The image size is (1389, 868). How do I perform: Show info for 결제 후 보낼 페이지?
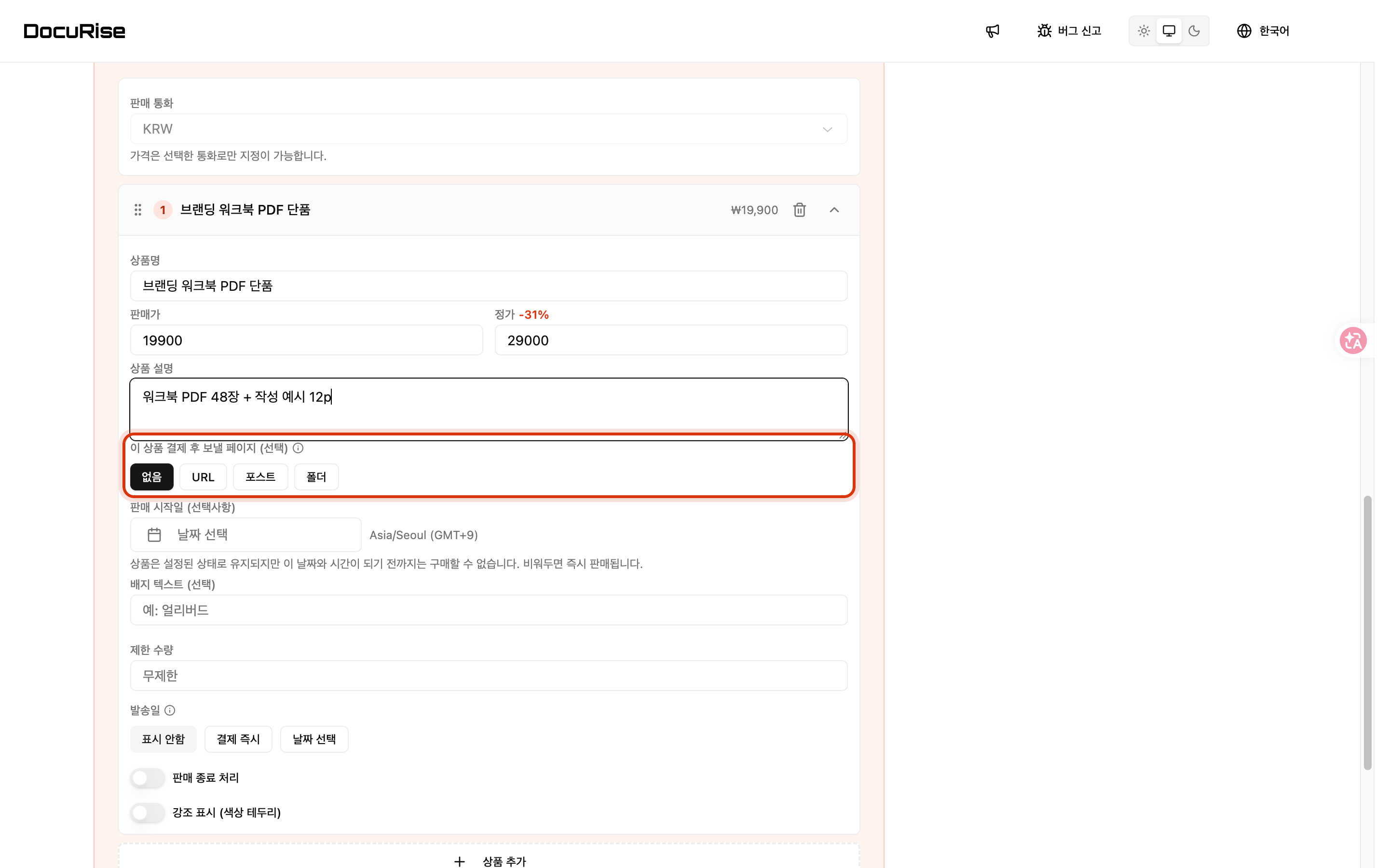tap(298, 448)
